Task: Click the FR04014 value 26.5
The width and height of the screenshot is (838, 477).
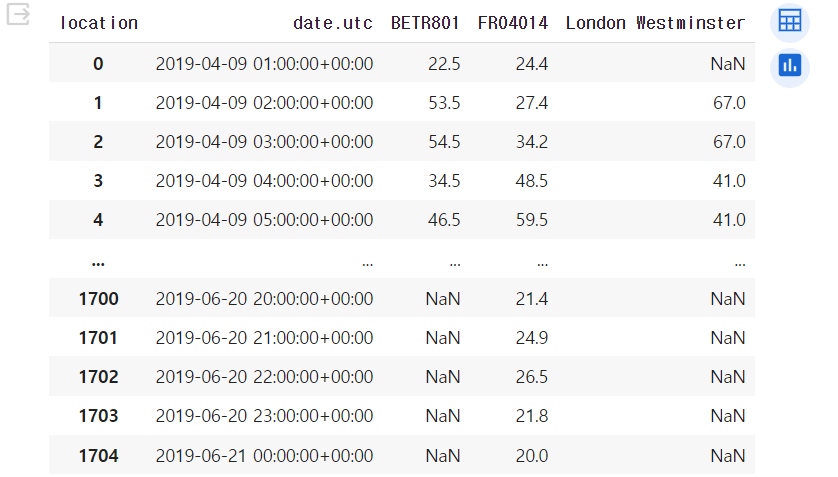Action: coord(532,377)
